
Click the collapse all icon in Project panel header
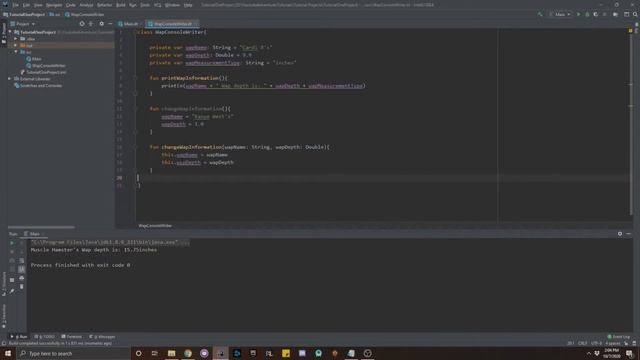coord(91,24)
